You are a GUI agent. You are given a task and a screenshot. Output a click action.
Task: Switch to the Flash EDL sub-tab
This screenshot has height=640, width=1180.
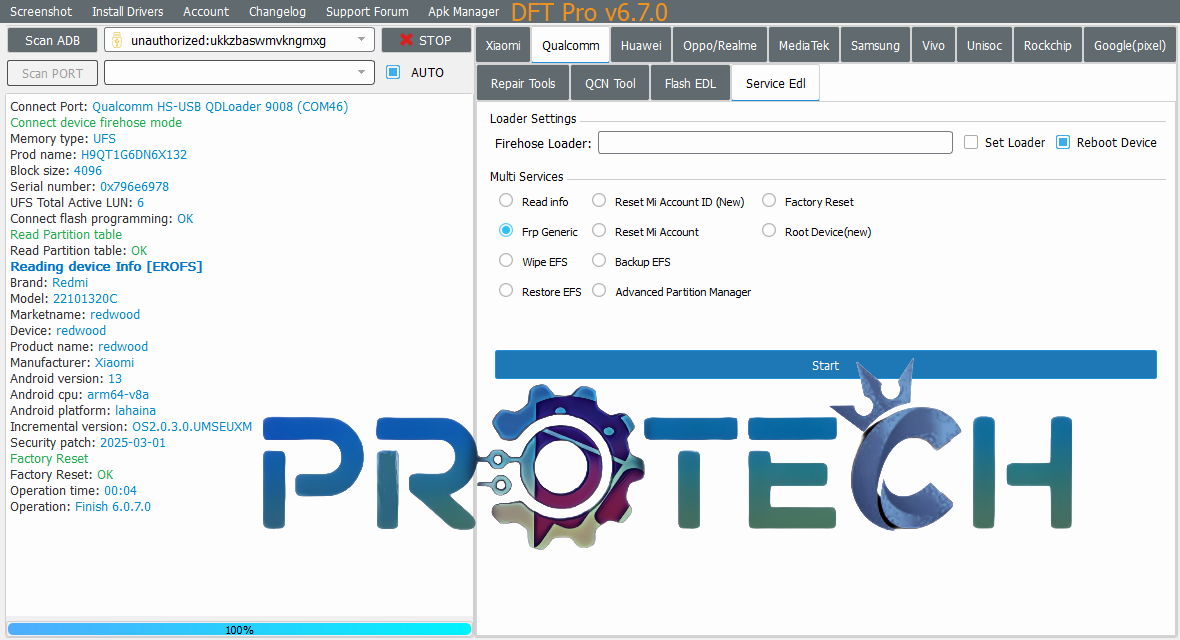click(690, 83)
